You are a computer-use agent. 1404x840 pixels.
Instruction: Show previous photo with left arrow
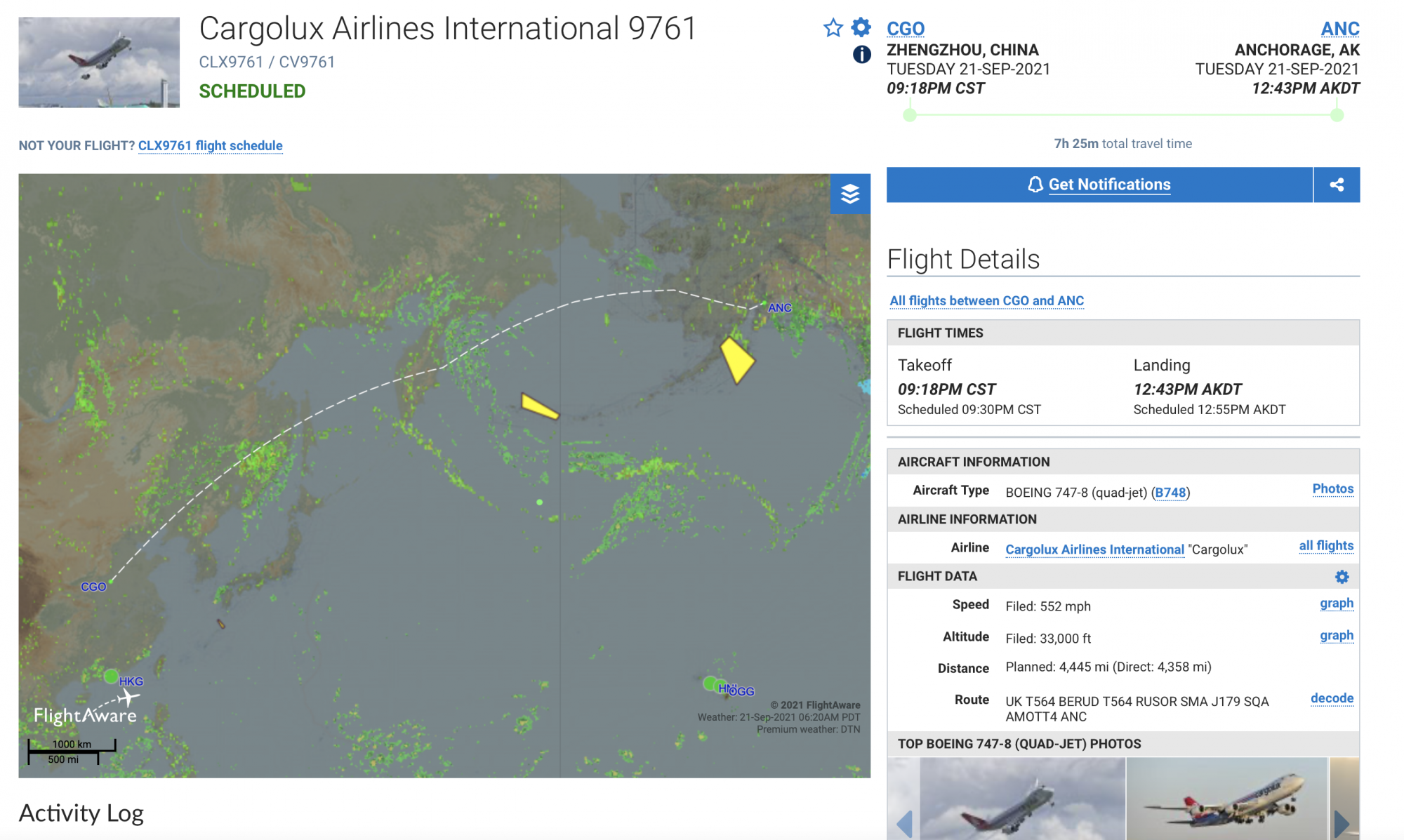click(904, 824)
